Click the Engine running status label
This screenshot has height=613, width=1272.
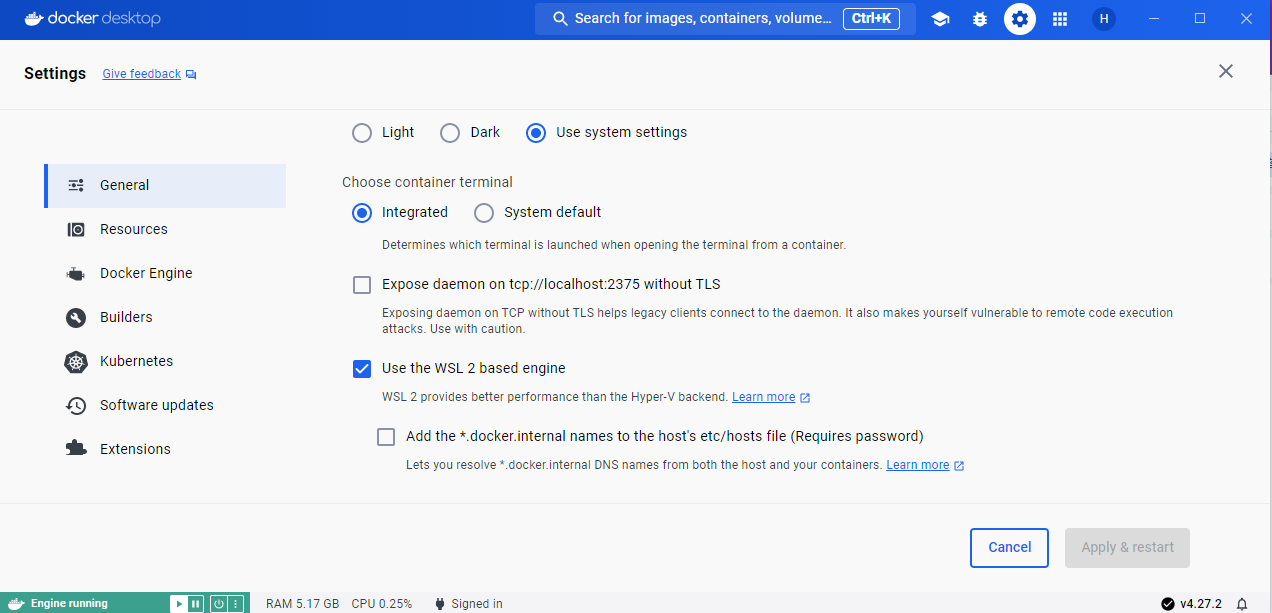(69, 604)
